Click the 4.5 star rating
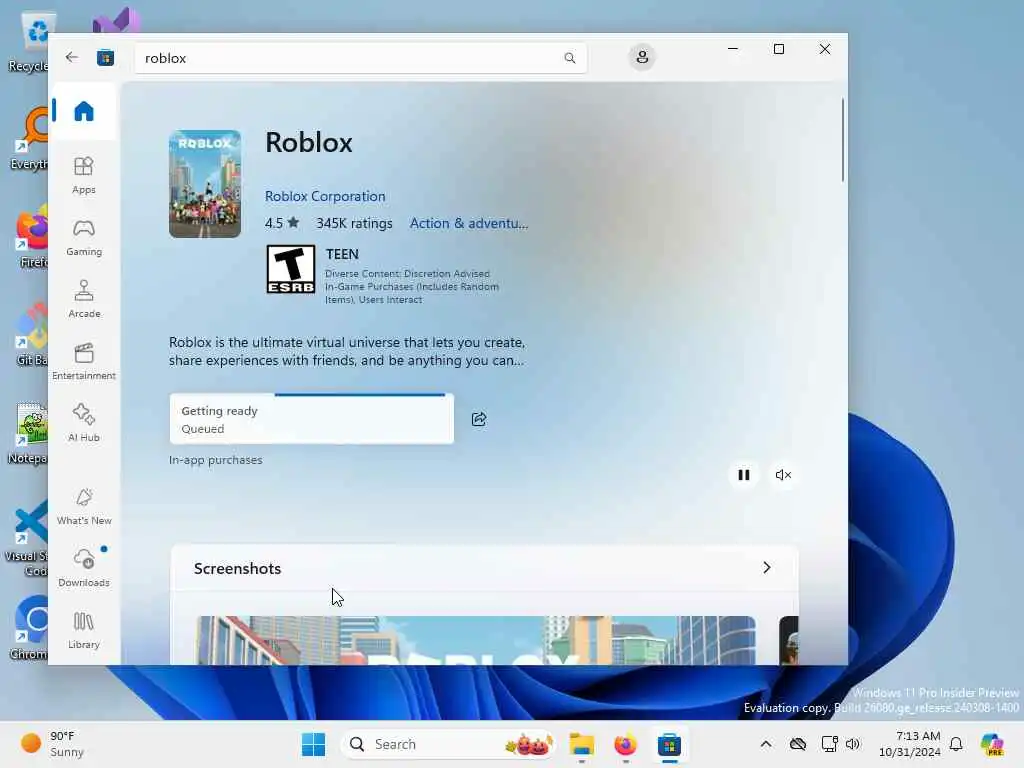The height and width of the screenshot is (768, 1024). point(281,223)
